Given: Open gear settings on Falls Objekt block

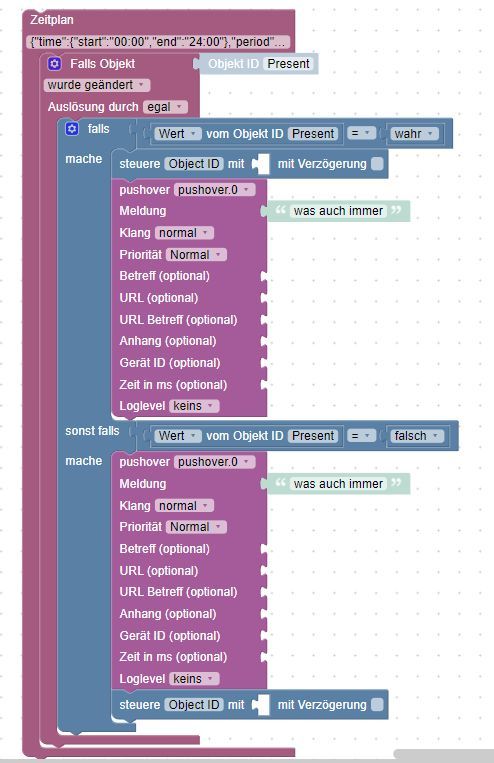Looking at the screenshot, I should 55,64.
